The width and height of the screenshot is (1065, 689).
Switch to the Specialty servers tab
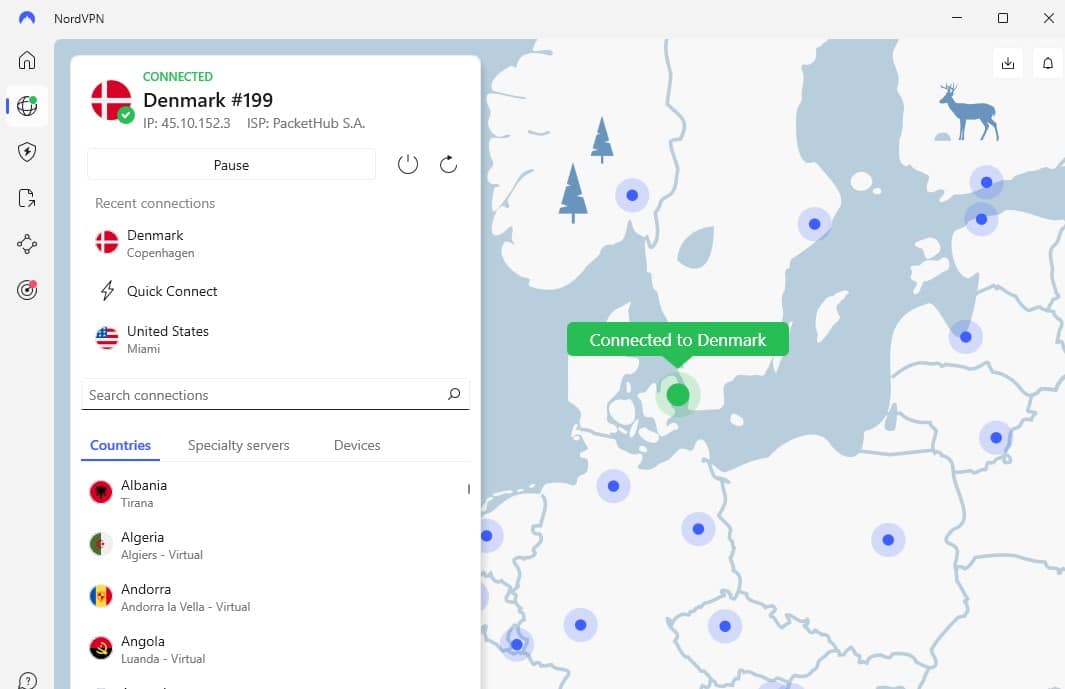point(238,446)
